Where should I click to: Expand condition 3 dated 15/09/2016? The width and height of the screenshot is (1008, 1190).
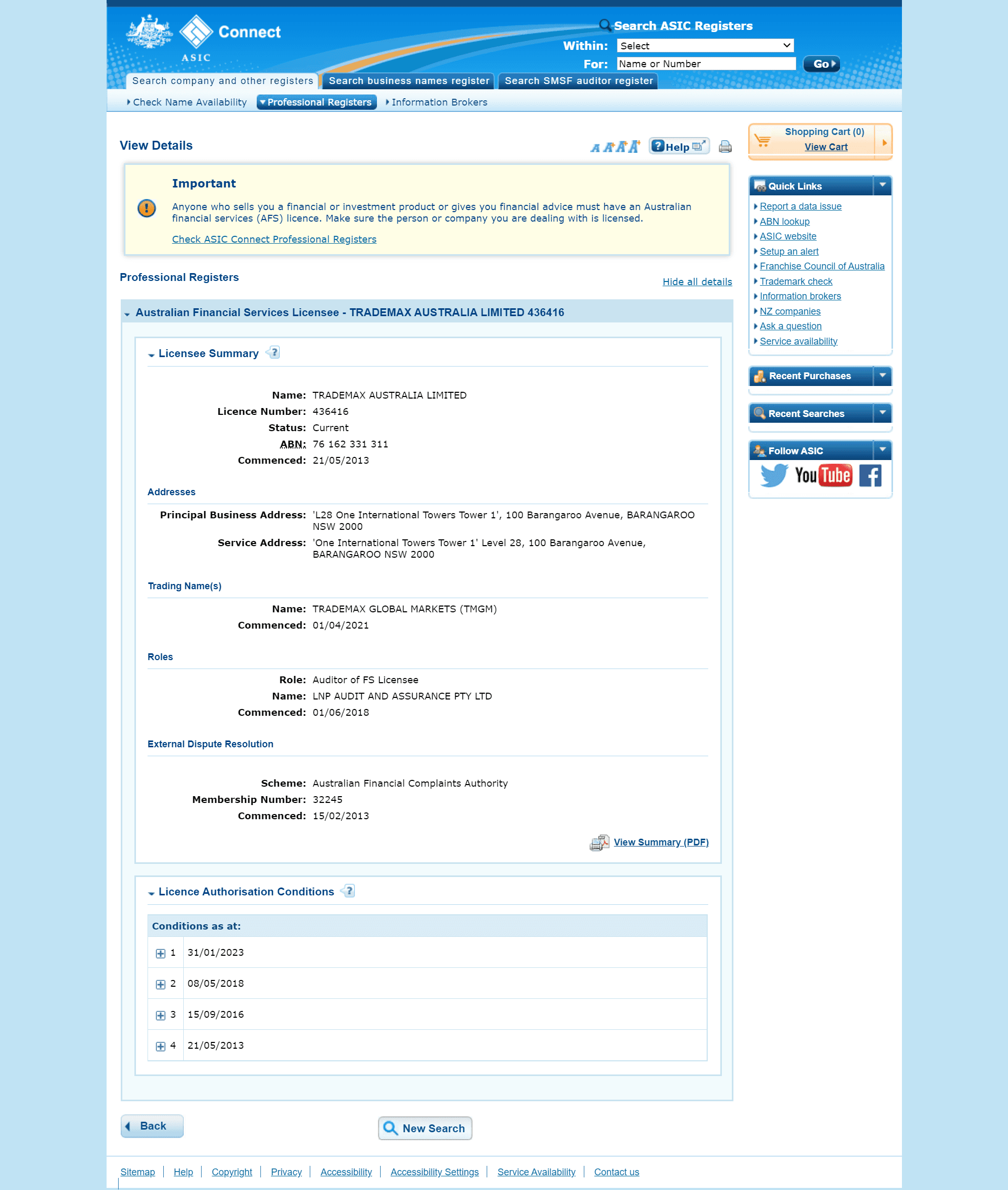[159, 1015]
